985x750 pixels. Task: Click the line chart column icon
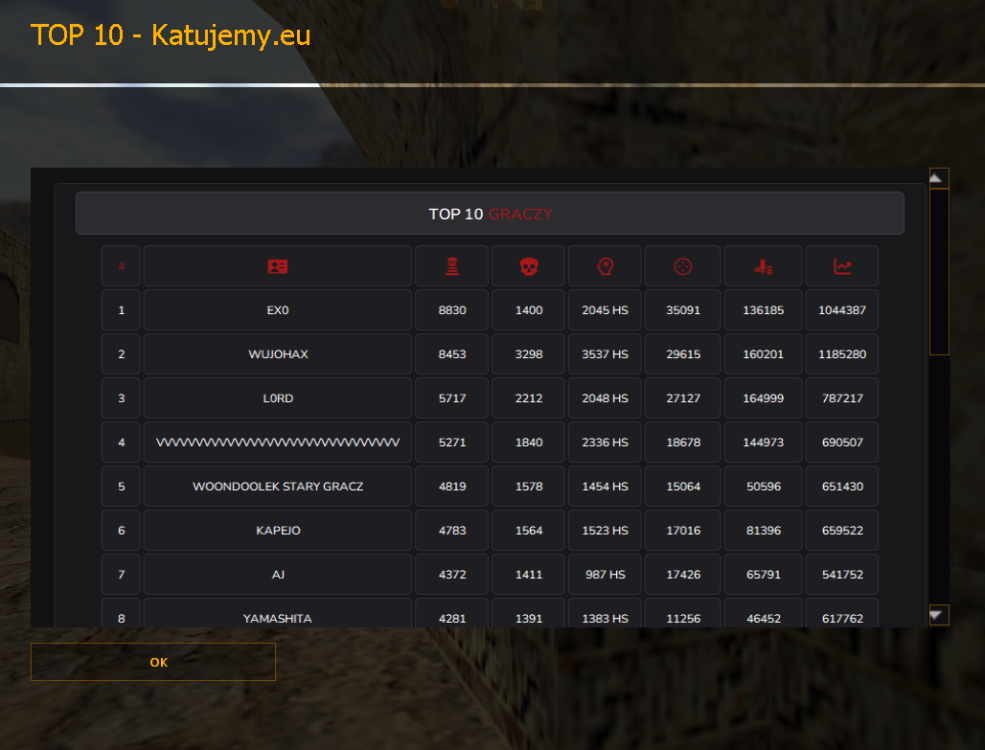coord(842,266)
